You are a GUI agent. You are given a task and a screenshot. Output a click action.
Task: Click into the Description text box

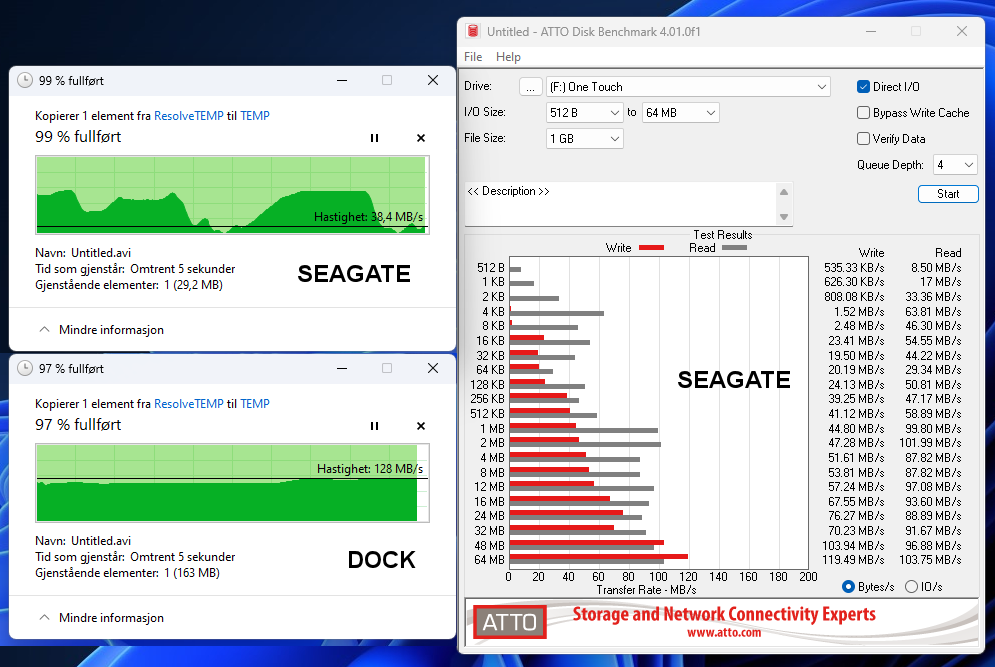coord(621,203)
